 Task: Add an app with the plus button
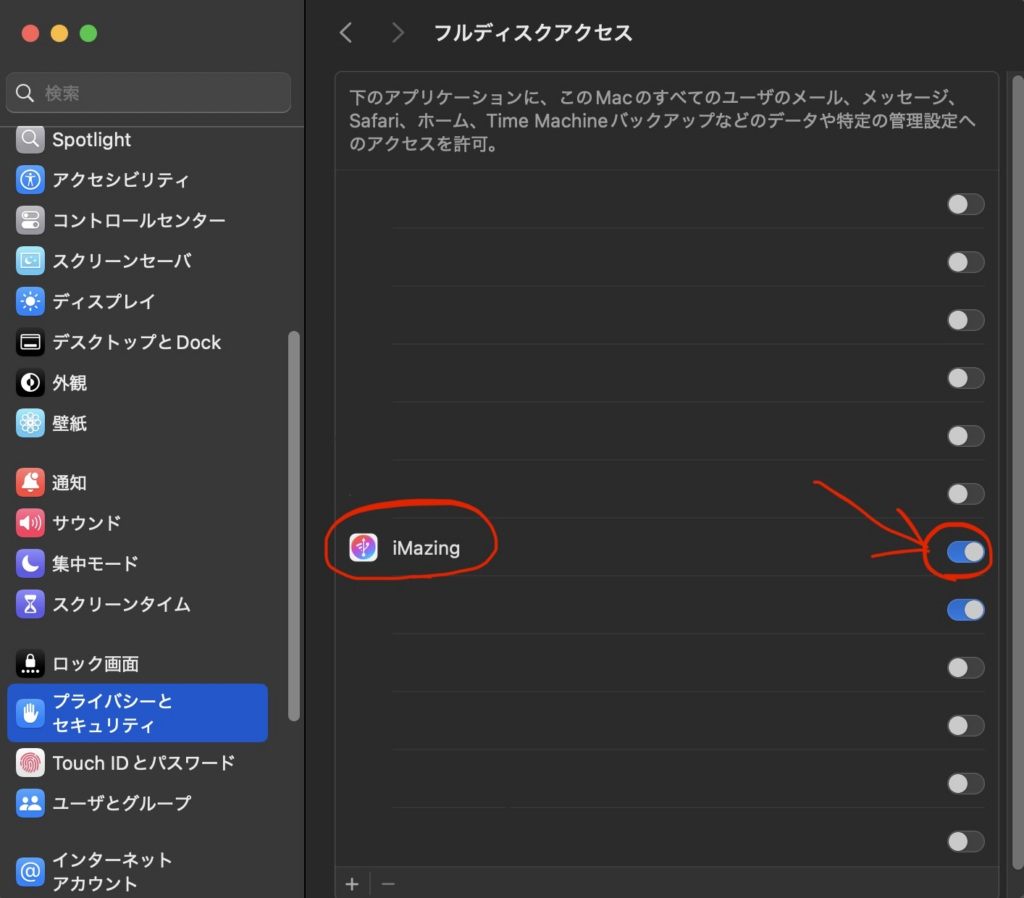(352, 884)
